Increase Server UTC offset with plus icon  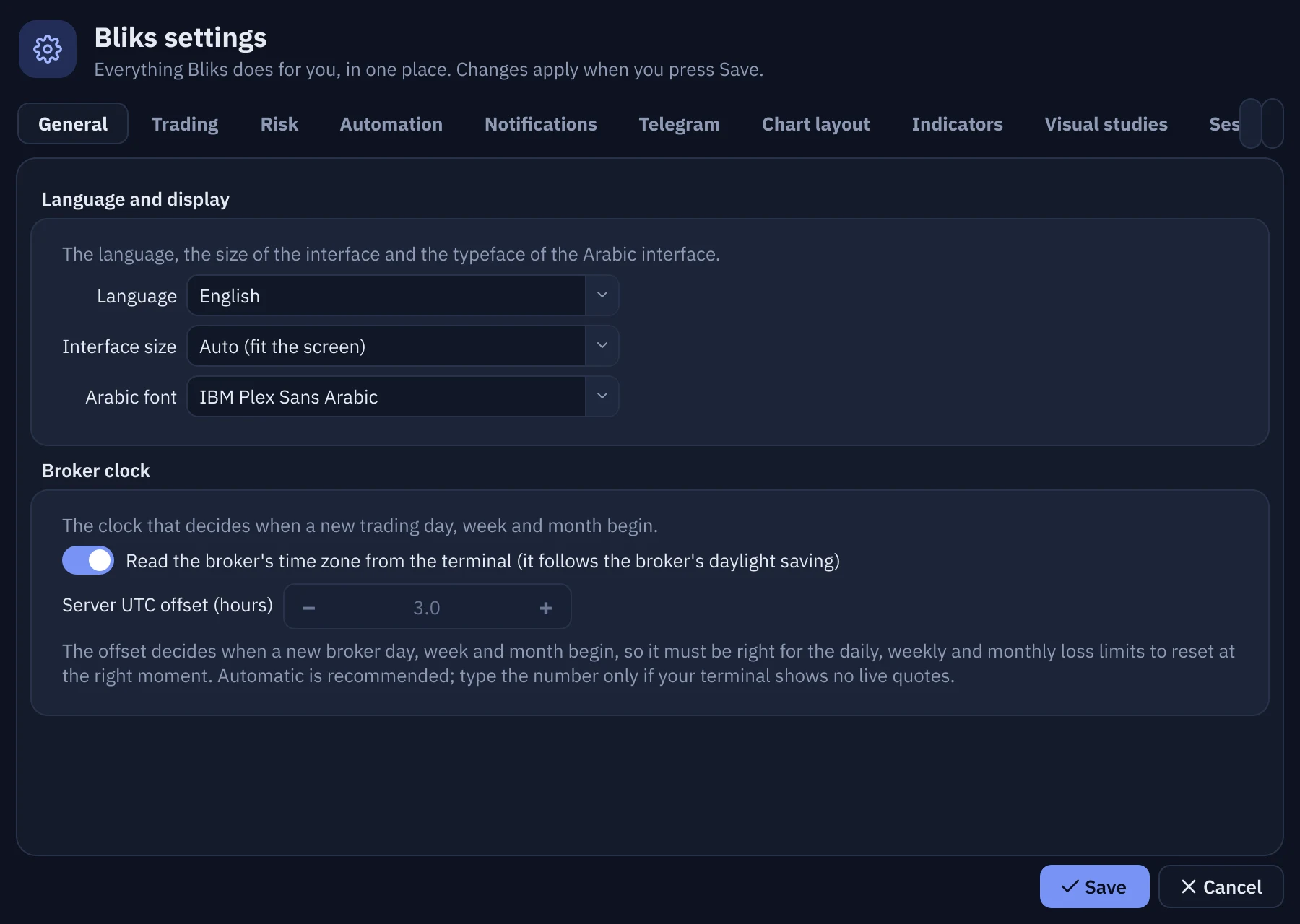(546, 608)
